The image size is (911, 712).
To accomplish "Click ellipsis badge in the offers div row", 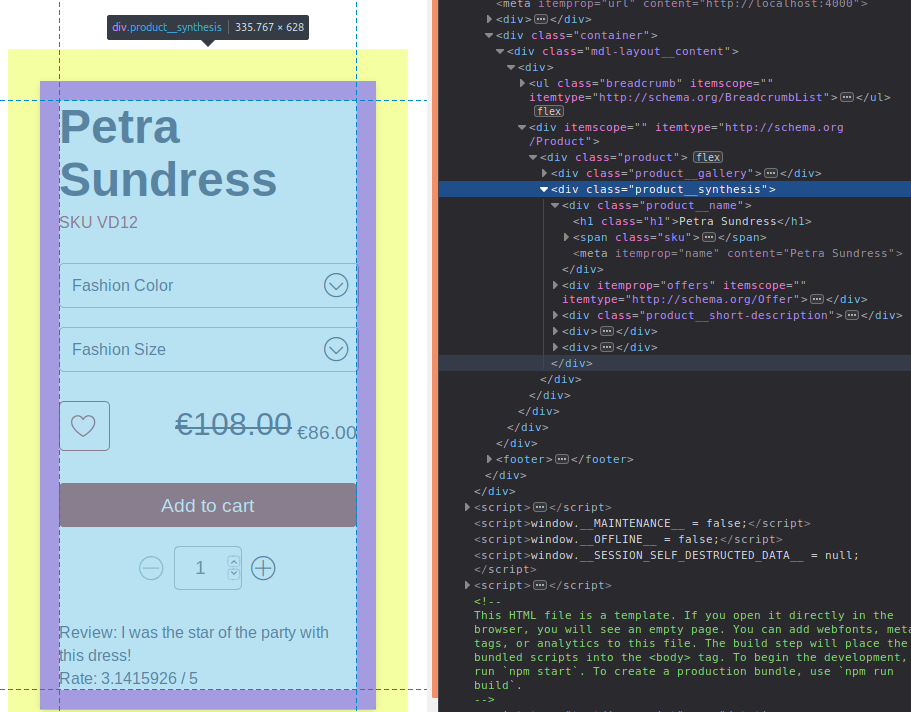I will 817,299.
